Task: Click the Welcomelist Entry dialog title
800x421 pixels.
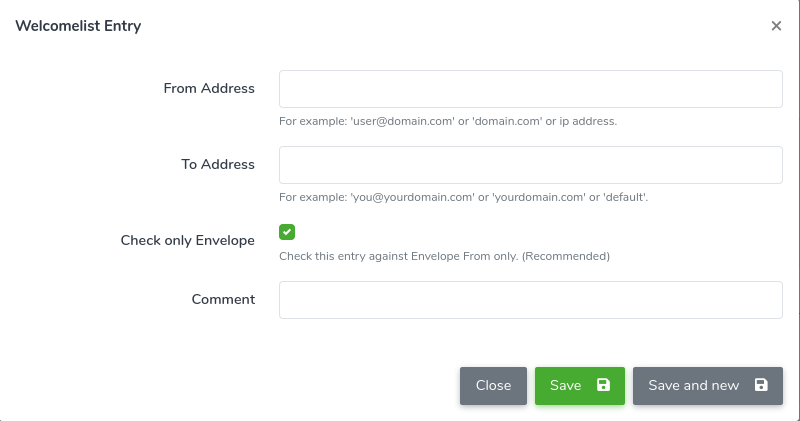Action: (x=78, y=26)
